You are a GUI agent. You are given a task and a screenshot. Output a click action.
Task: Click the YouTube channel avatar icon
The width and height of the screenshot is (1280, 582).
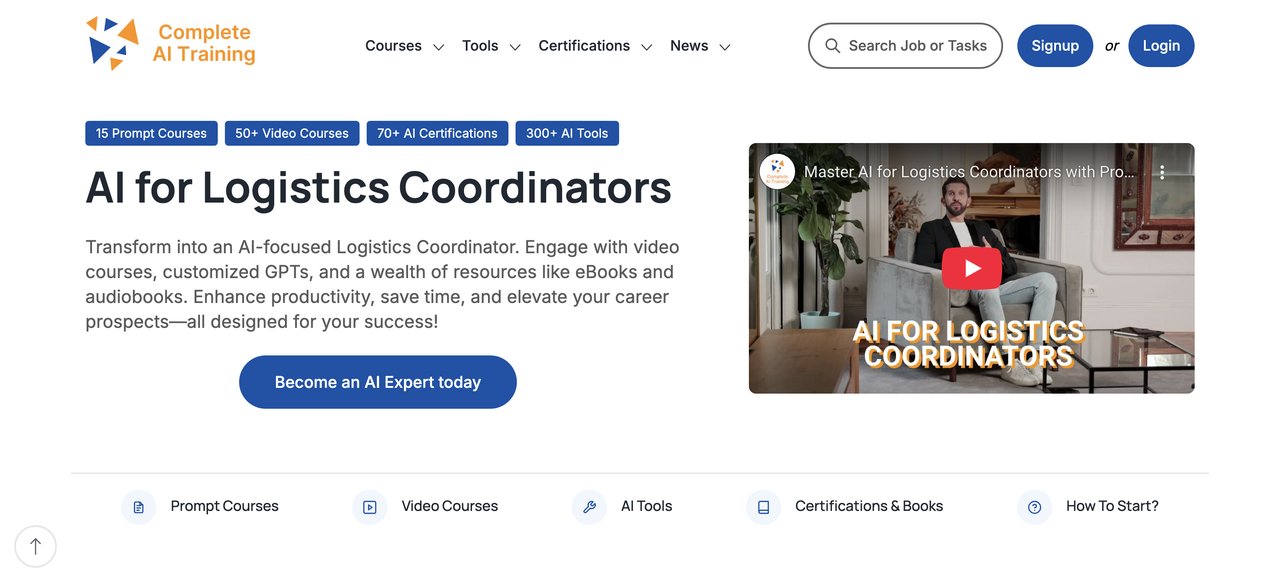pos(777,172)
